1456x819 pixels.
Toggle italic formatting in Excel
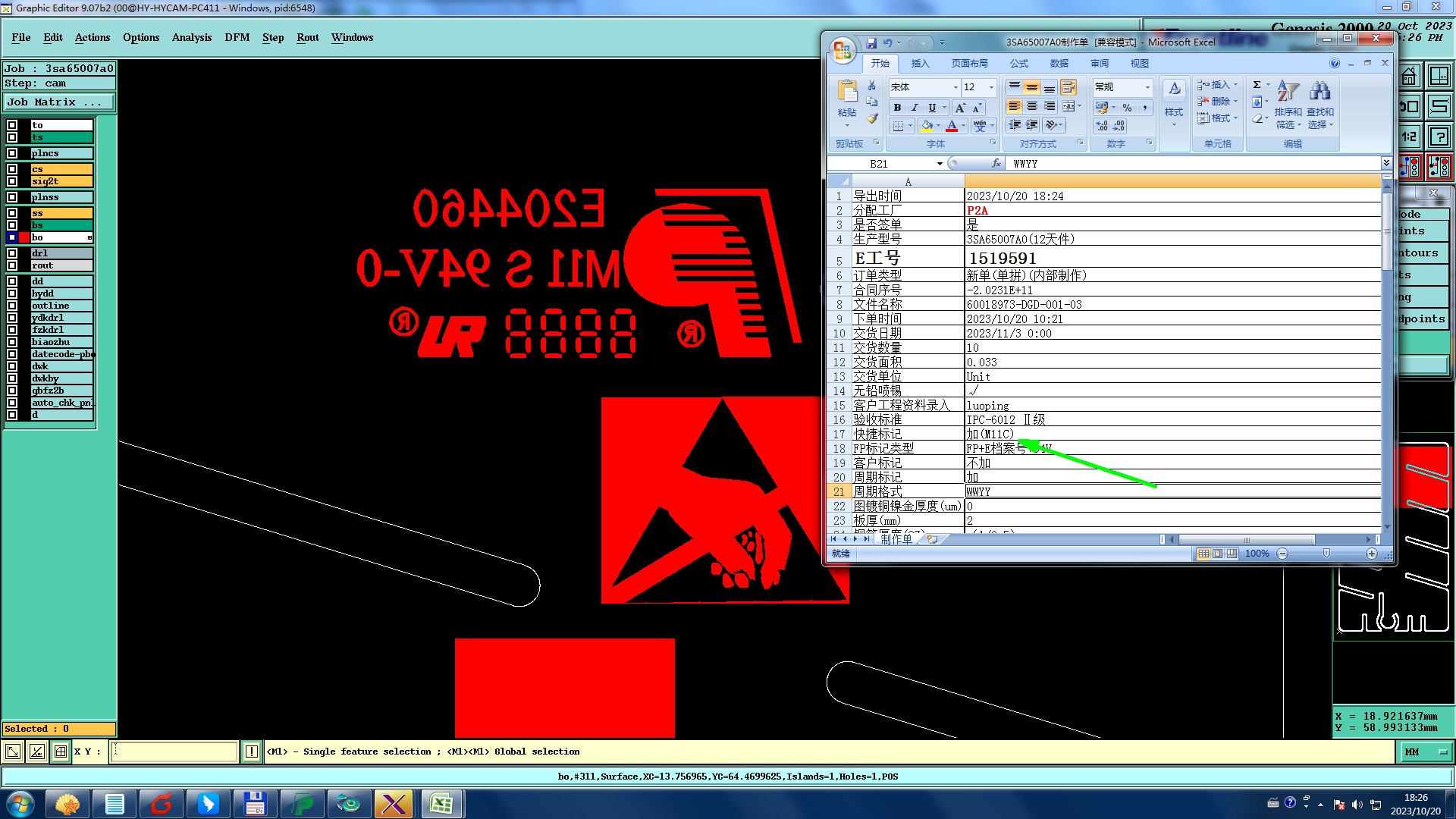point(915,108)
